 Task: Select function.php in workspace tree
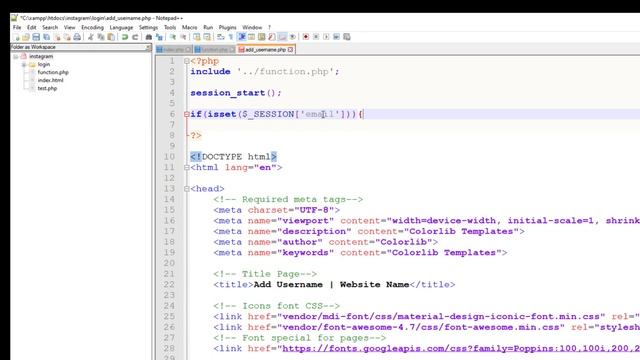tap(53, 72)
